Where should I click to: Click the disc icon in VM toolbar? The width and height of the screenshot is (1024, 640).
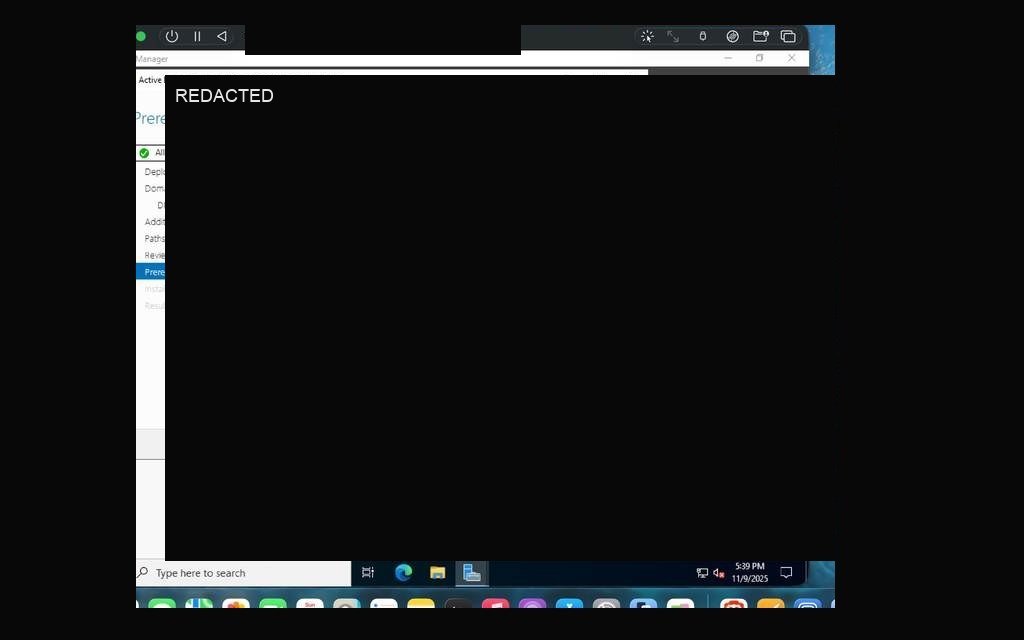click(733, 37)
